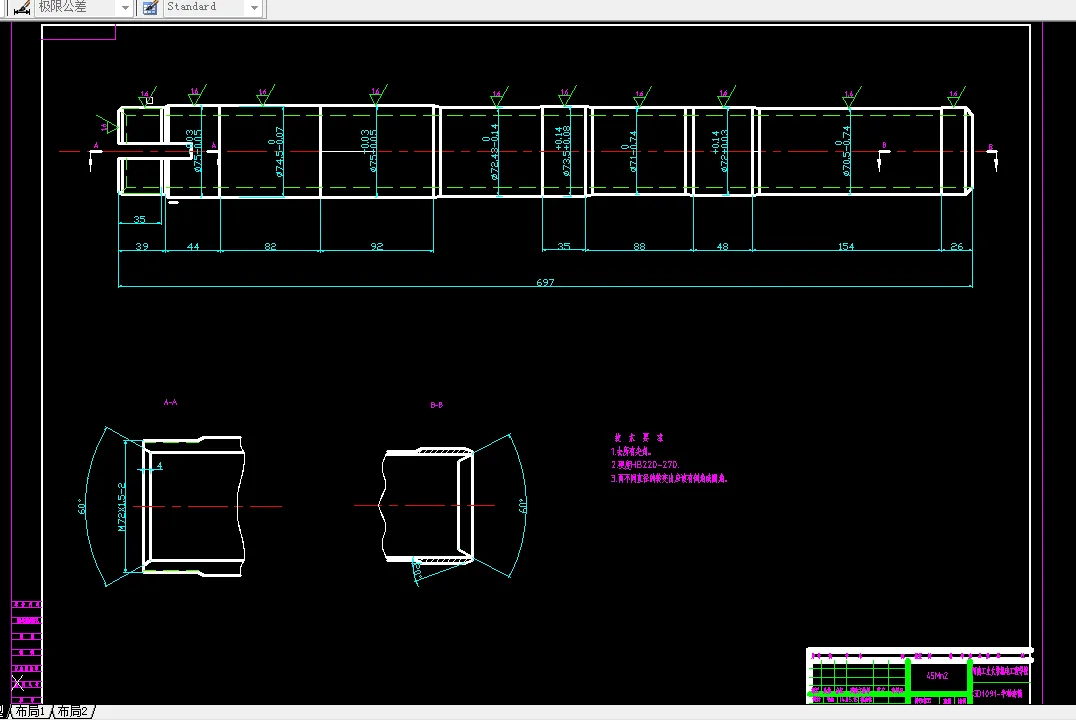Select the M72X1.5-2 thread dimension

(121, 507)
